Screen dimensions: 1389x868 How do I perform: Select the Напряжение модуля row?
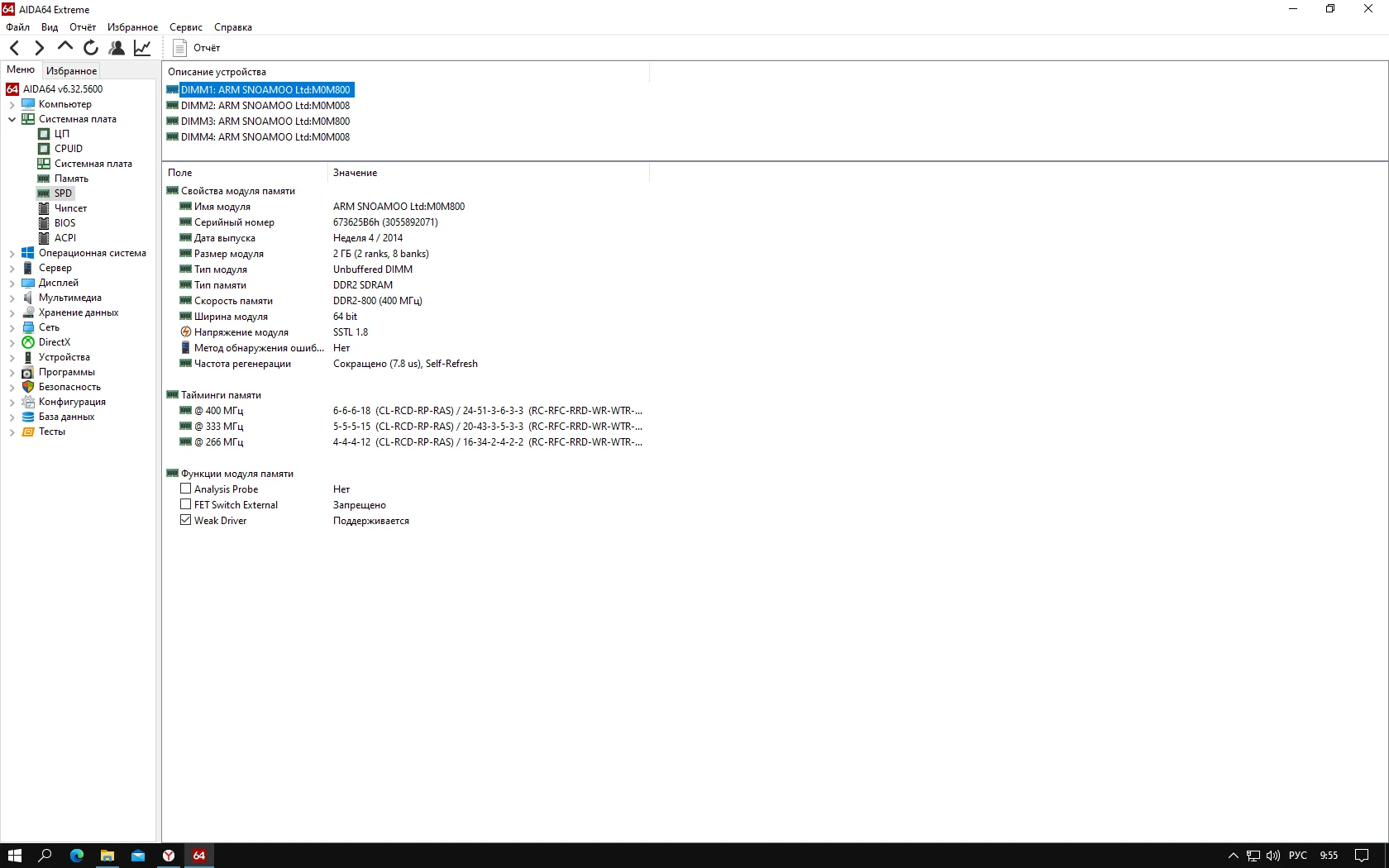[x=405, y=332]
